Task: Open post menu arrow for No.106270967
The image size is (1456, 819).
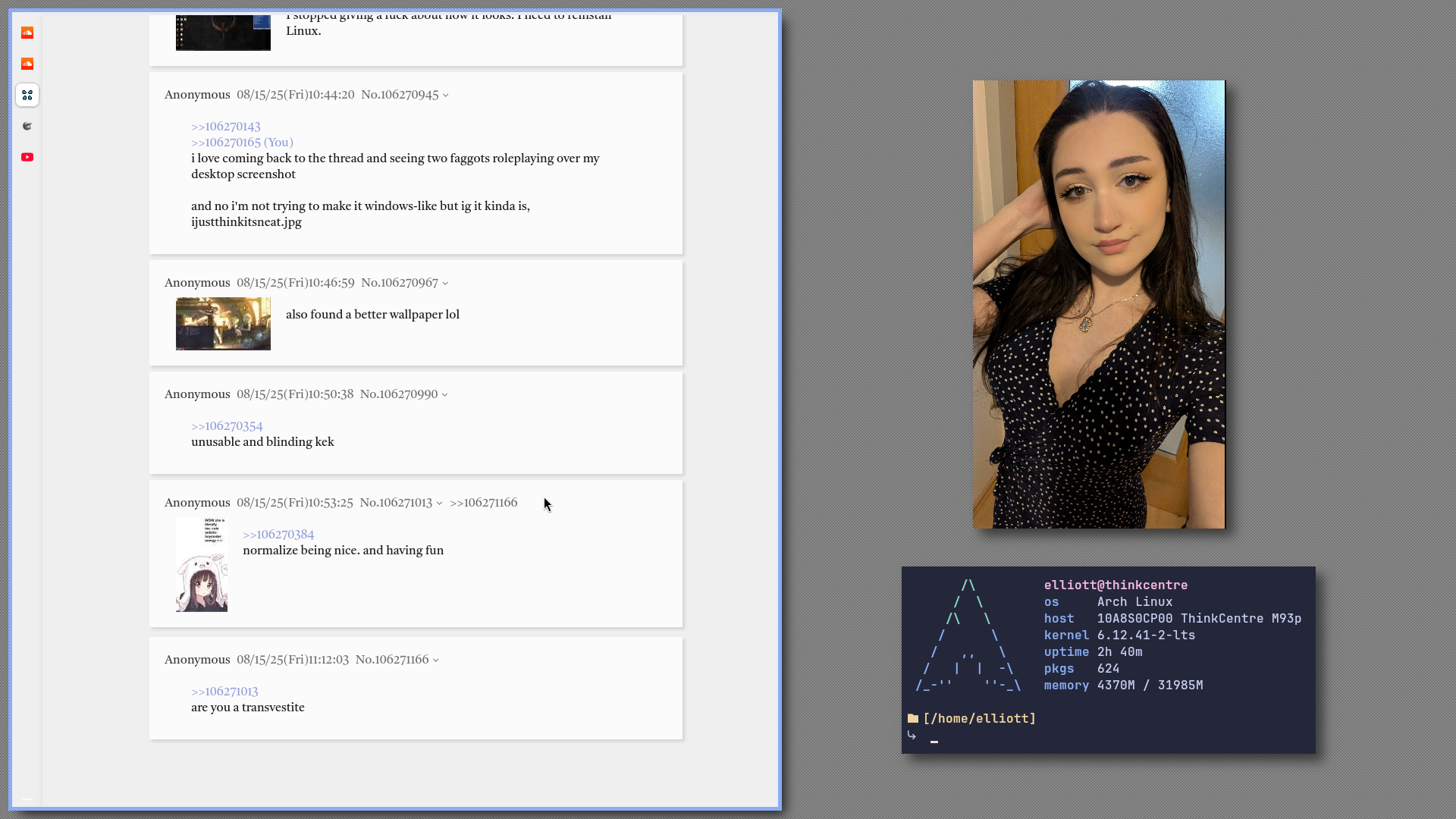Action: pyautogui.click(x=445, y=284)
